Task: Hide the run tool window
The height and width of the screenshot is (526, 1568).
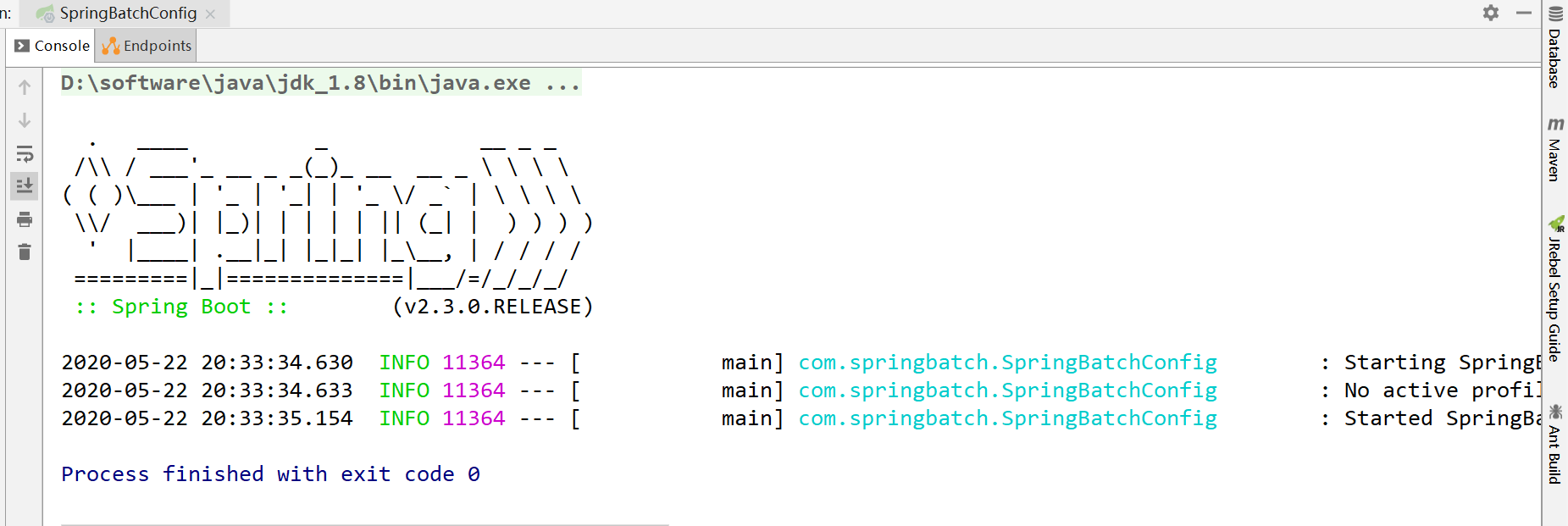Action: 1523,13
